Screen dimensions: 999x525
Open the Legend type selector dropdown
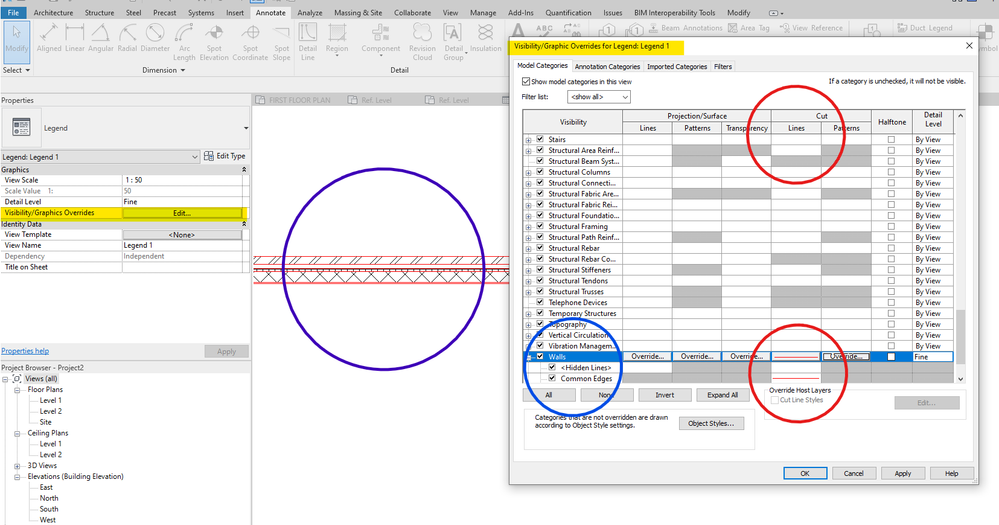pyautogui.click(x=246, y=128)
